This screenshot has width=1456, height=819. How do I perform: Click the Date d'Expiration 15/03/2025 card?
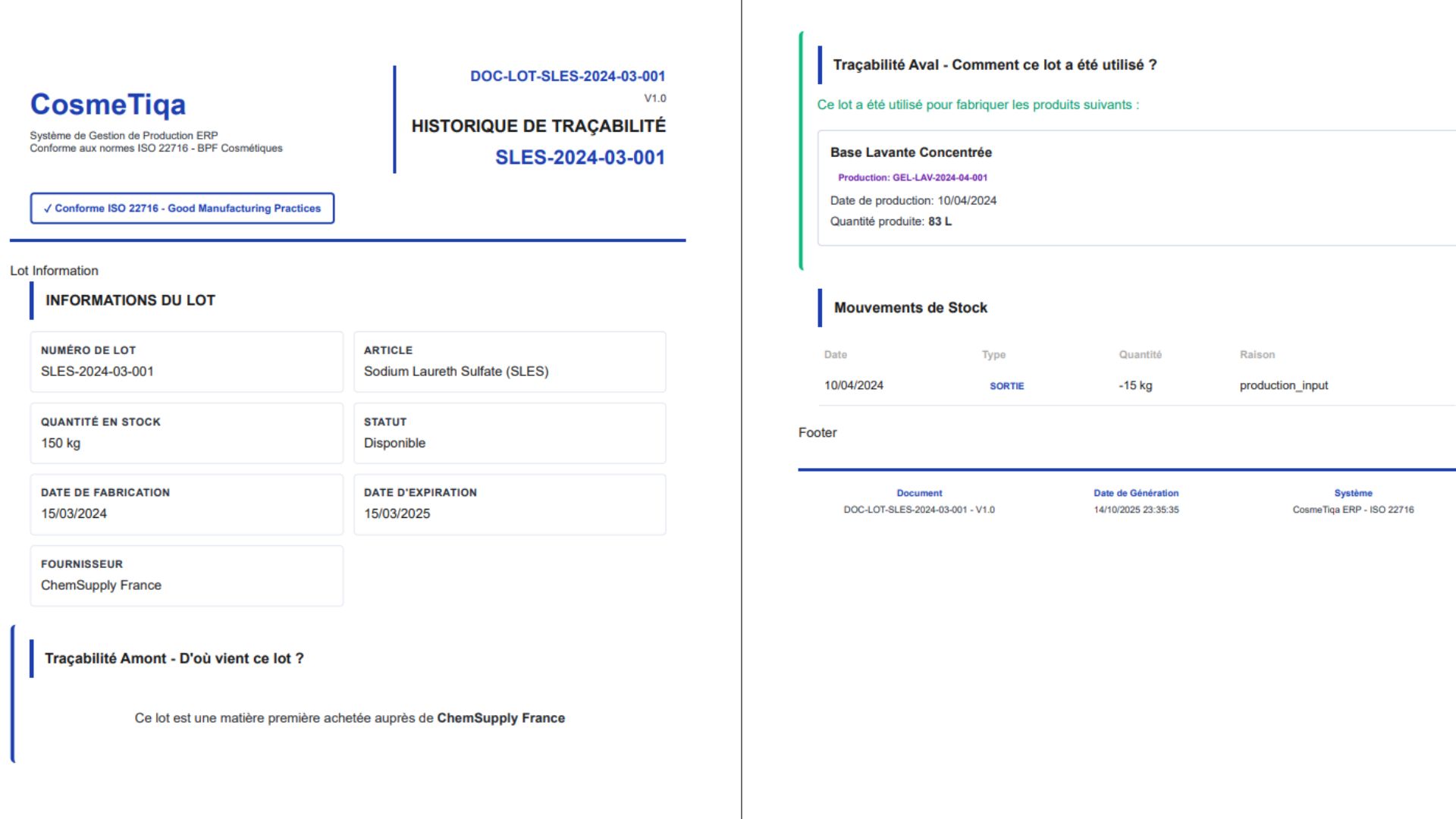tap(510, 504)
